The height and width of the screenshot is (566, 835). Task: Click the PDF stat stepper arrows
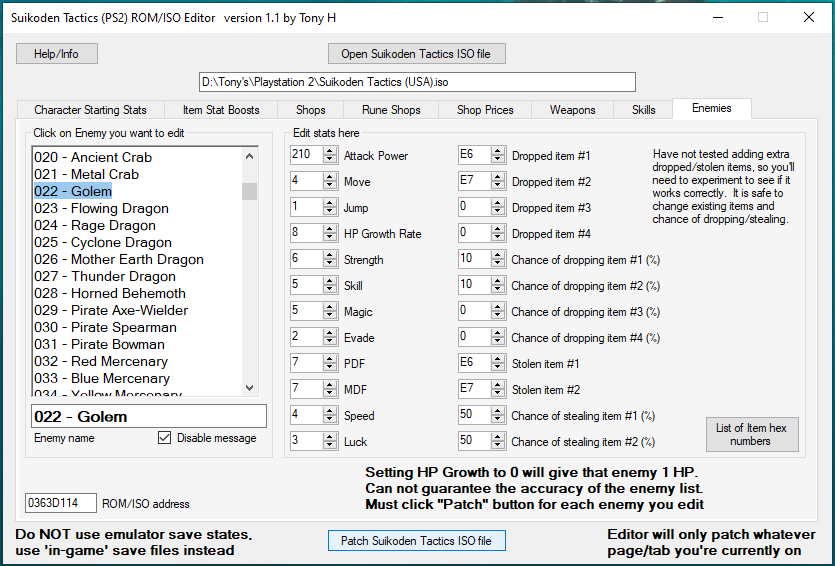point(330,363)
